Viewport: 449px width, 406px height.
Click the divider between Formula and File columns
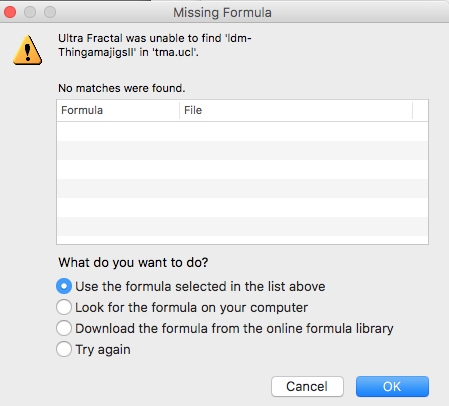[x=180, y=110]
